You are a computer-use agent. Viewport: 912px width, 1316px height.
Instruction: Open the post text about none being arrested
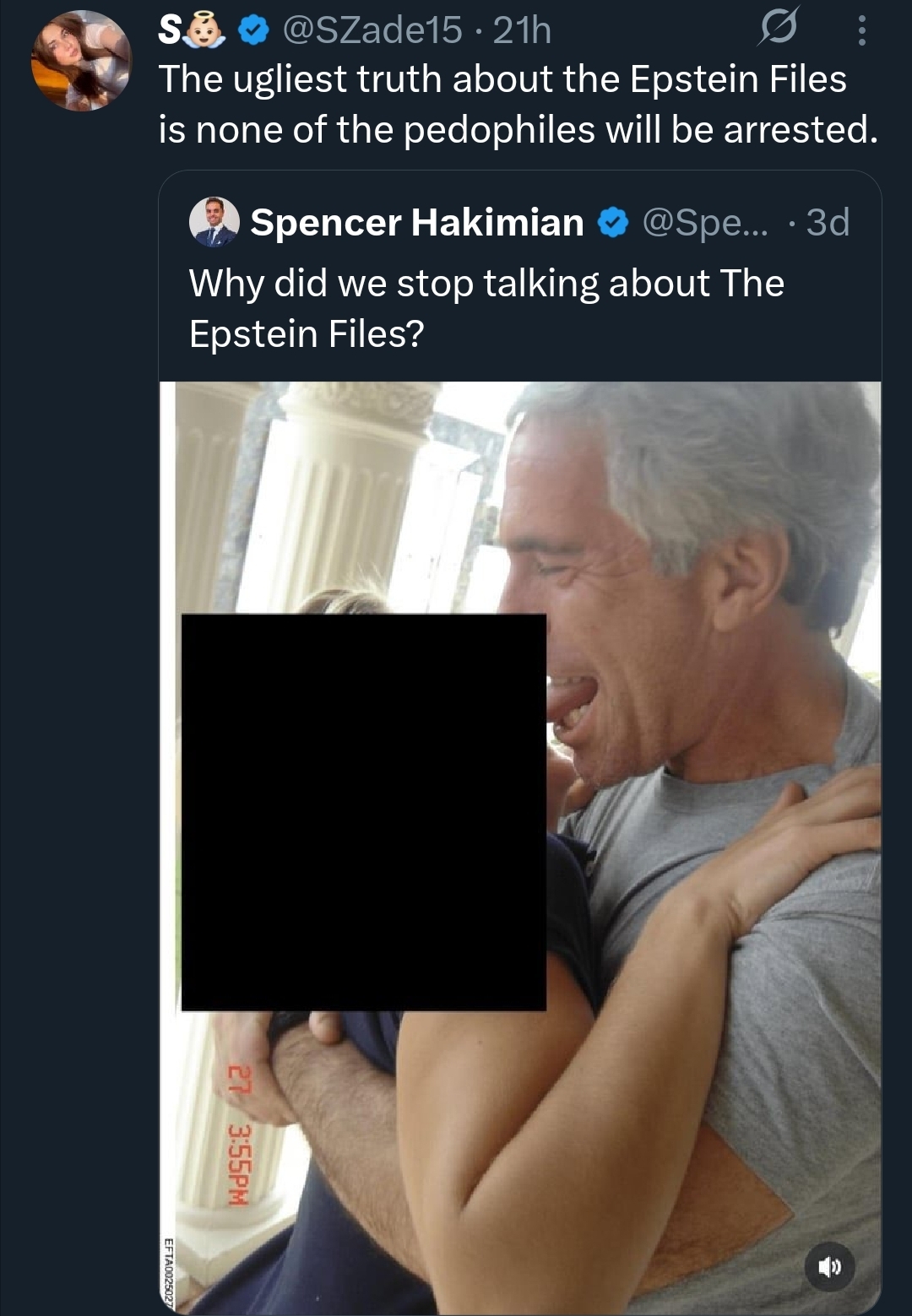pos(518,104)
